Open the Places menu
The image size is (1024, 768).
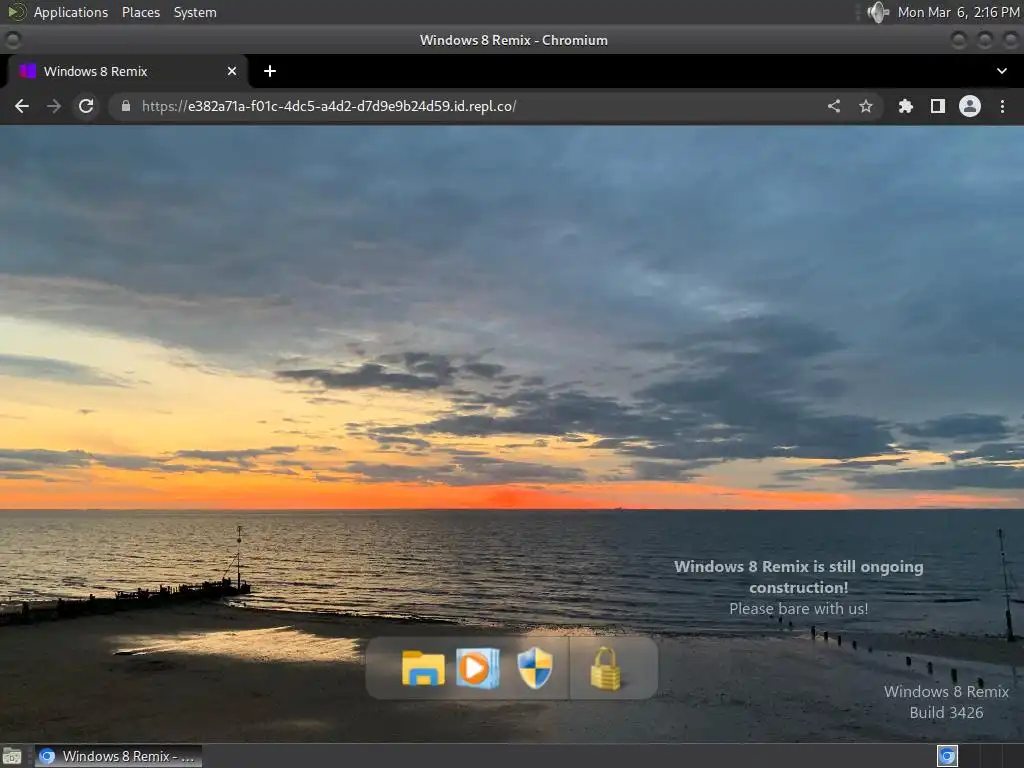141,12
